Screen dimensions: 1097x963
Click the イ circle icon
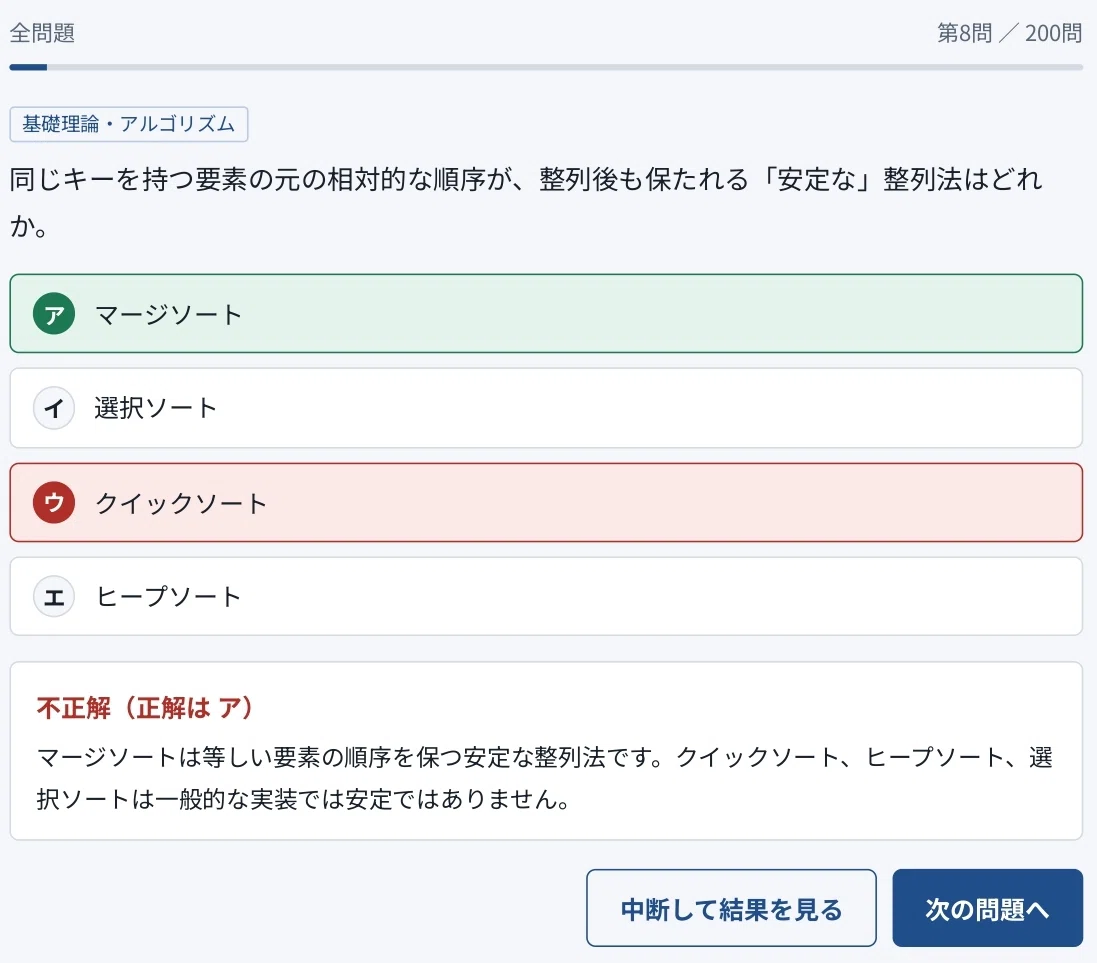point(54,408)
